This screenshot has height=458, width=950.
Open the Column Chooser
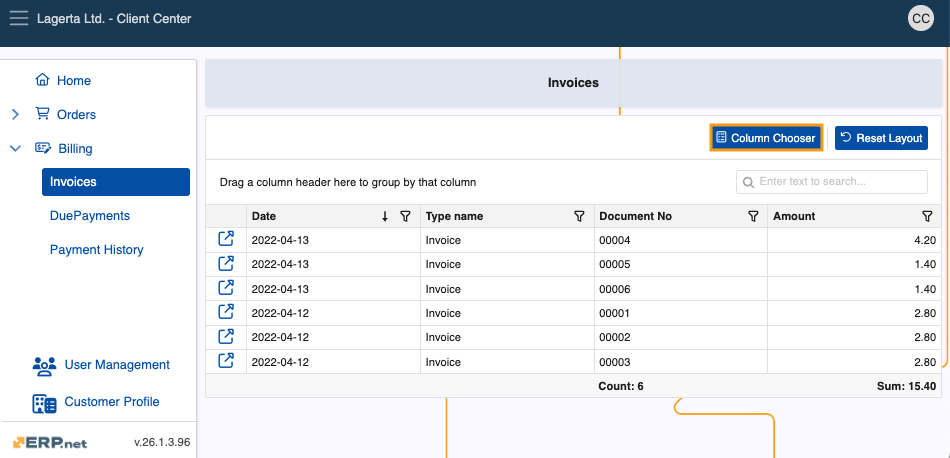click(x=766, y=138)
